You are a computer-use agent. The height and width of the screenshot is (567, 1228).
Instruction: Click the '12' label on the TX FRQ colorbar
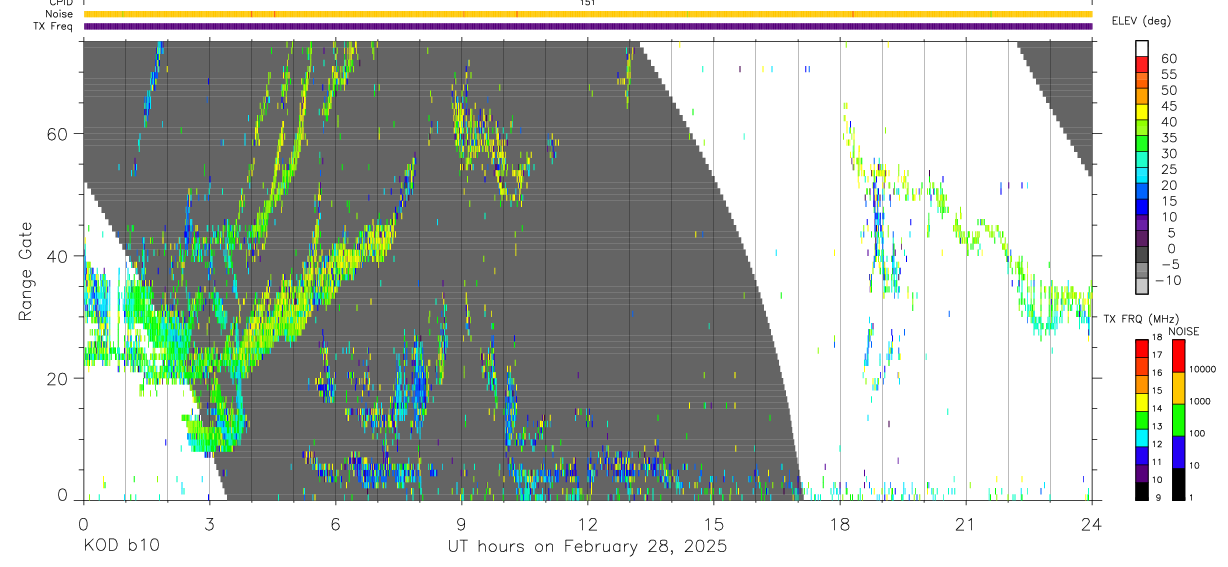coord(1158,444)
